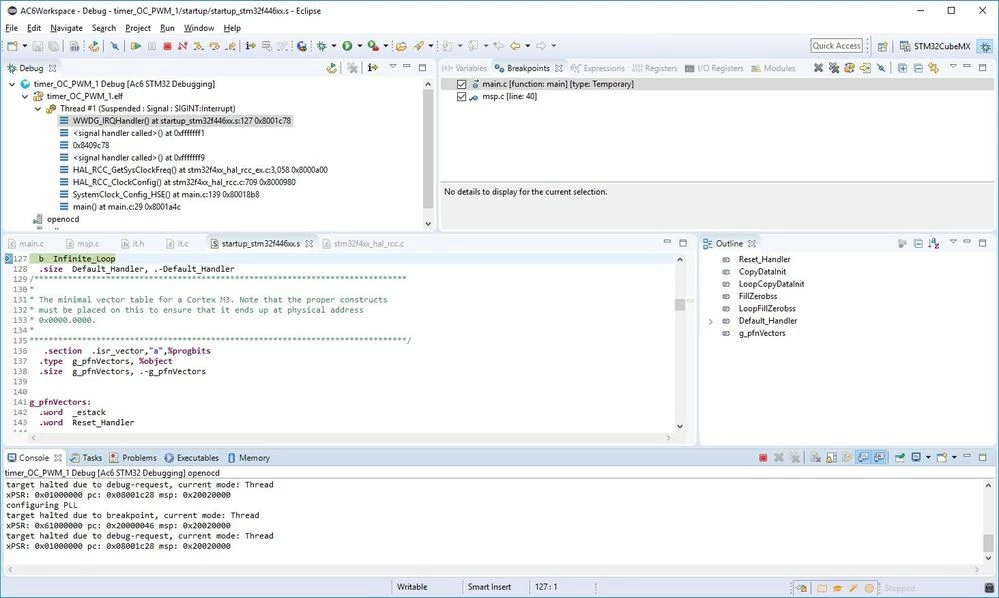Viewport: 999px width, 598px height.
Task: Collapse the timer_OC_PWM_1.elf tree node
Action: [x=25, y=96]
